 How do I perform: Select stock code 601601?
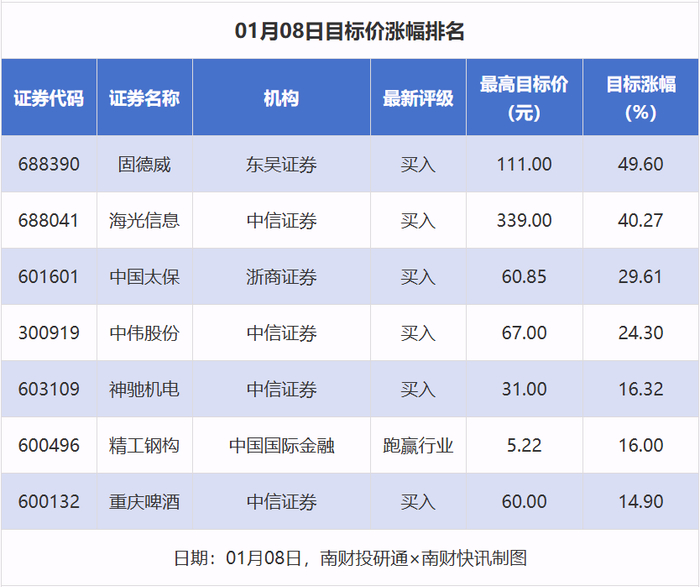click(x=49, y=277)
